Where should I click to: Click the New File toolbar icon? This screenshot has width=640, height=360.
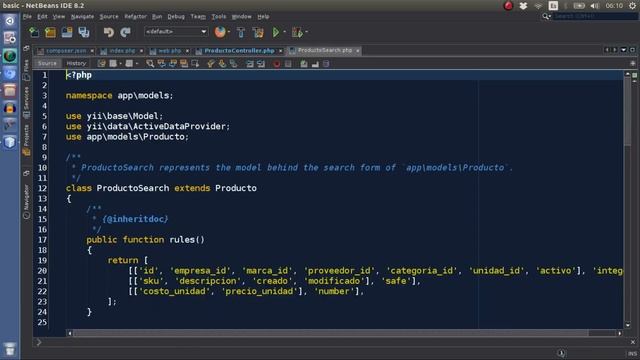34,32
